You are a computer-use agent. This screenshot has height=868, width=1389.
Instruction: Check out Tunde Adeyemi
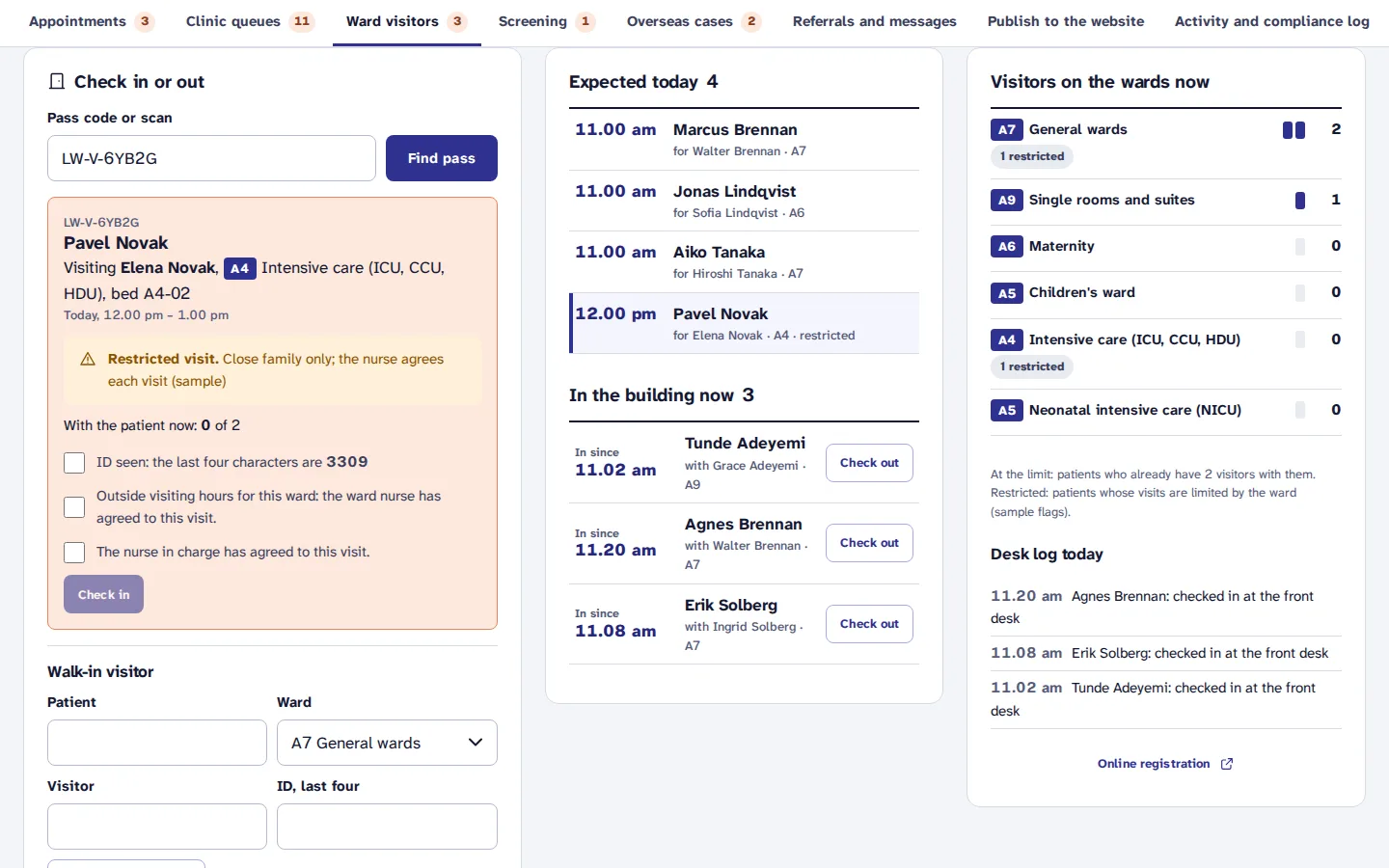[x=869, y=463]
